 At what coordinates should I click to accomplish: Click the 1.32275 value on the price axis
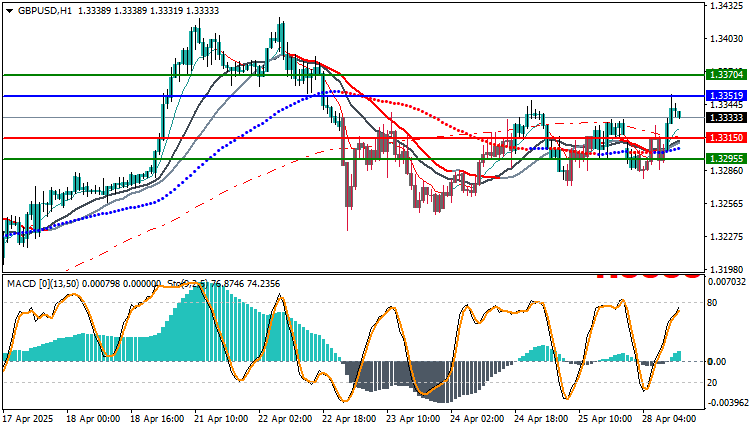pyautogui.click(x=727, y=237)
